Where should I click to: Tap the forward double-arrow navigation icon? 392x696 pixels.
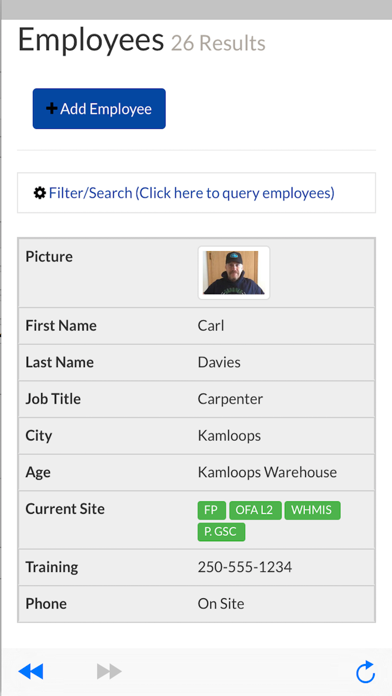click(109, 671)
